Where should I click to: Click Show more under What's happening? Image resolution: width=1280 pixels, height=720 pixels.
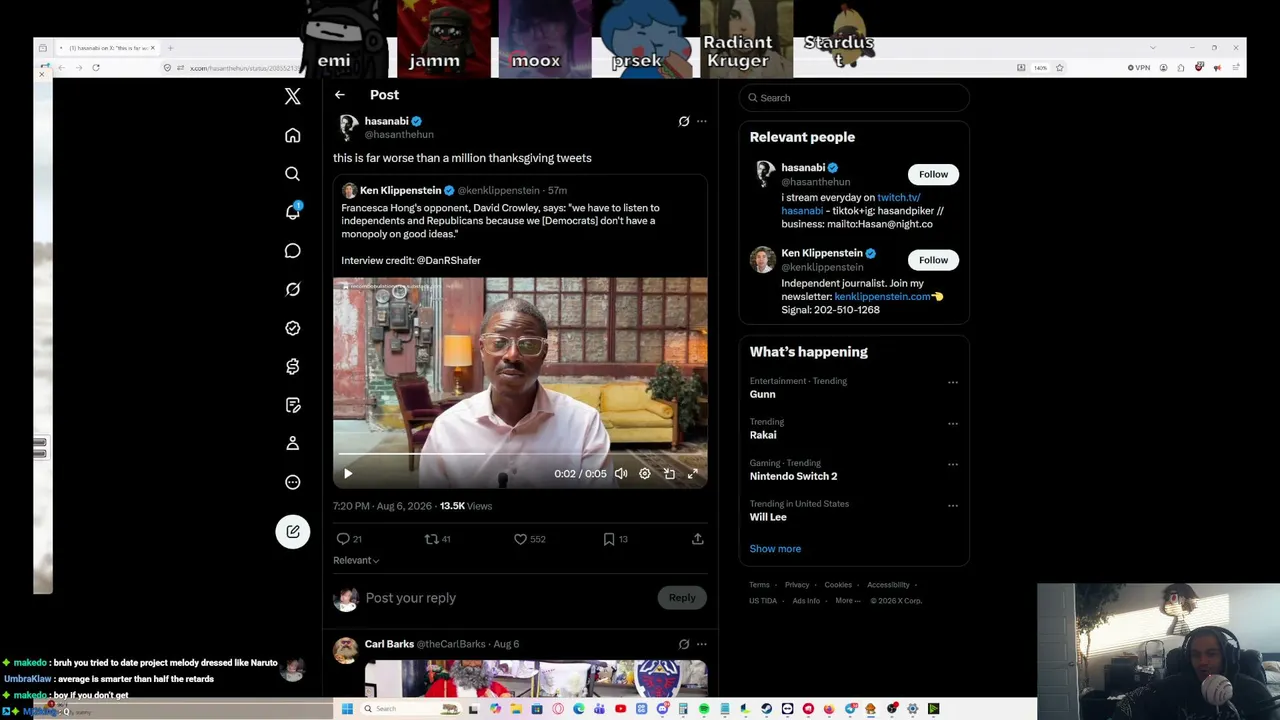[775, 549]
